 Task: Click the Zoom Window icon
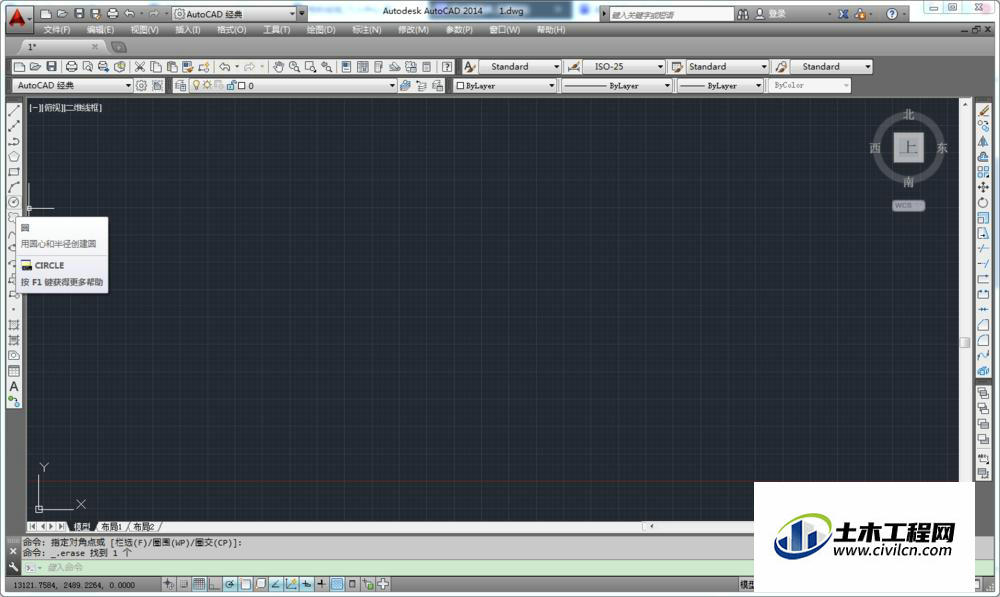[310, 66]
